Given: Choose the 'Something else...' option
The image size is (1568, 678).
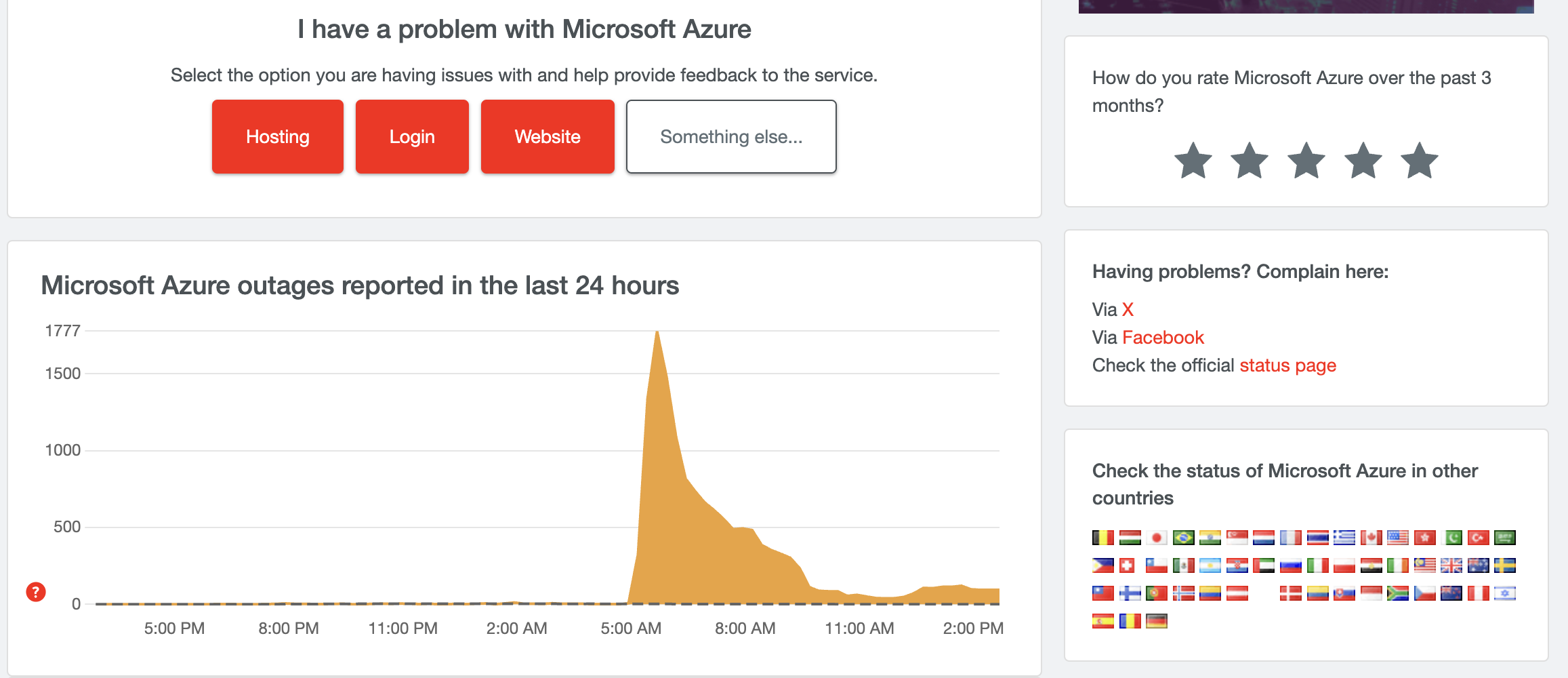Looking at the screenshot, I should pyautogui.click(x=731, y=136).
